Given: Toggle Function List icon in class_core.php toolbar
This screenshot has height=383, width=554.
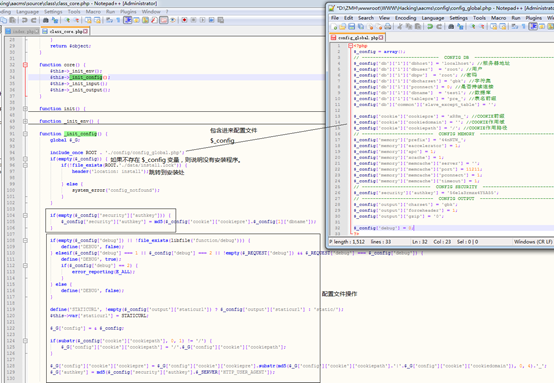Looking at the screenshot, I should [154, 20].
